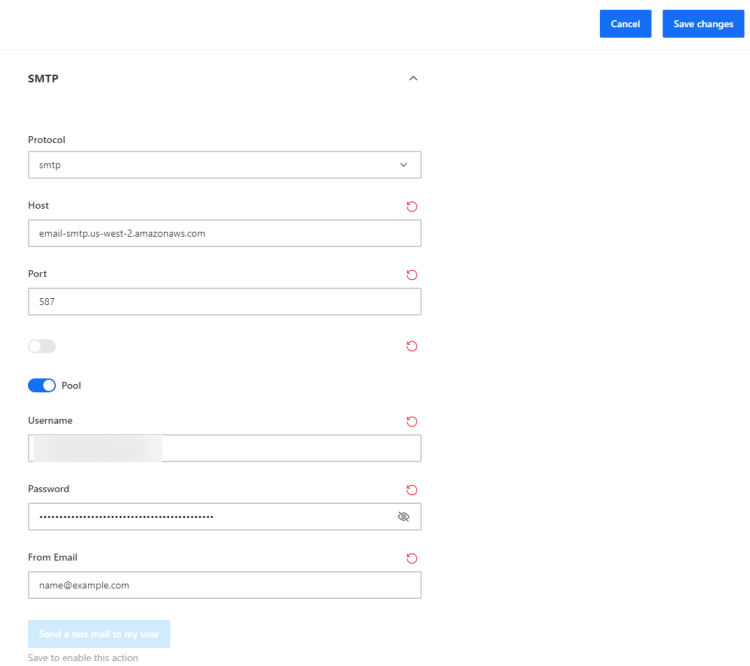Focus the Host input field
Viewport: 750px width, 666px height.
pyautogui.click(x=225, y=233)
